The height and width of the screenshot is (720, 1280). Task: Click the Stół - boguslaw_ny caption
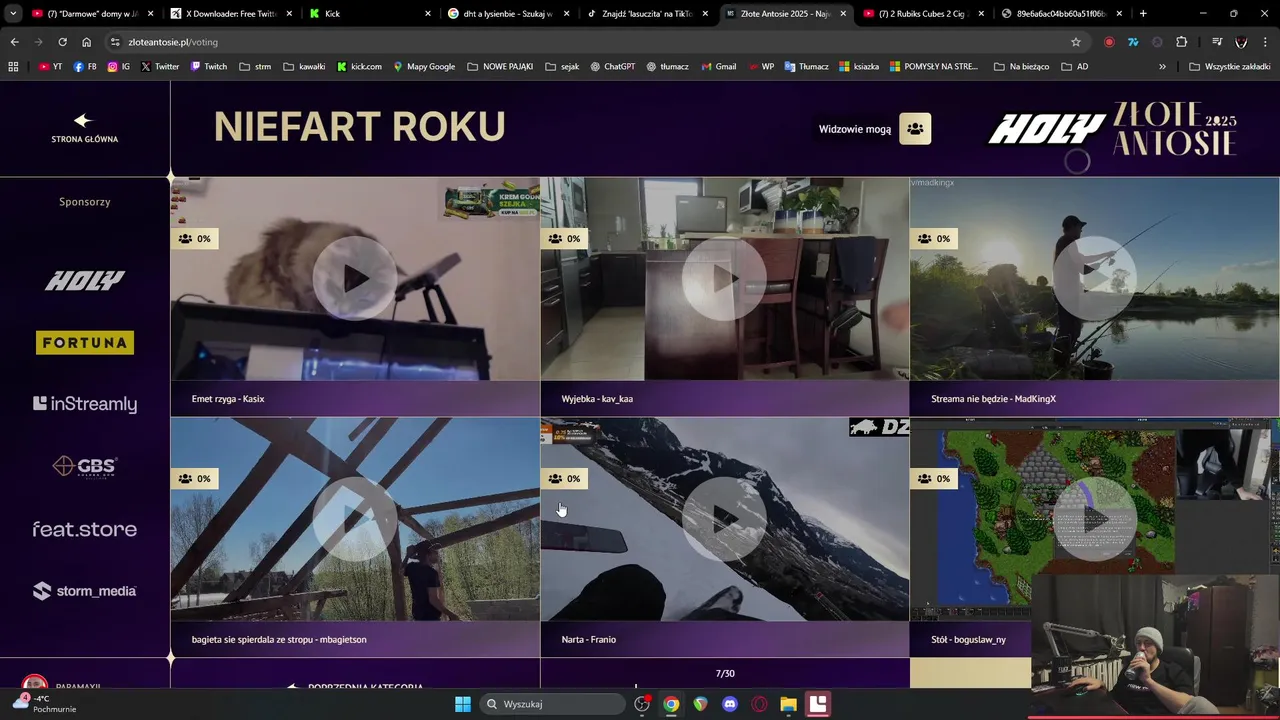pyautogui.click(x=968, y=639)
